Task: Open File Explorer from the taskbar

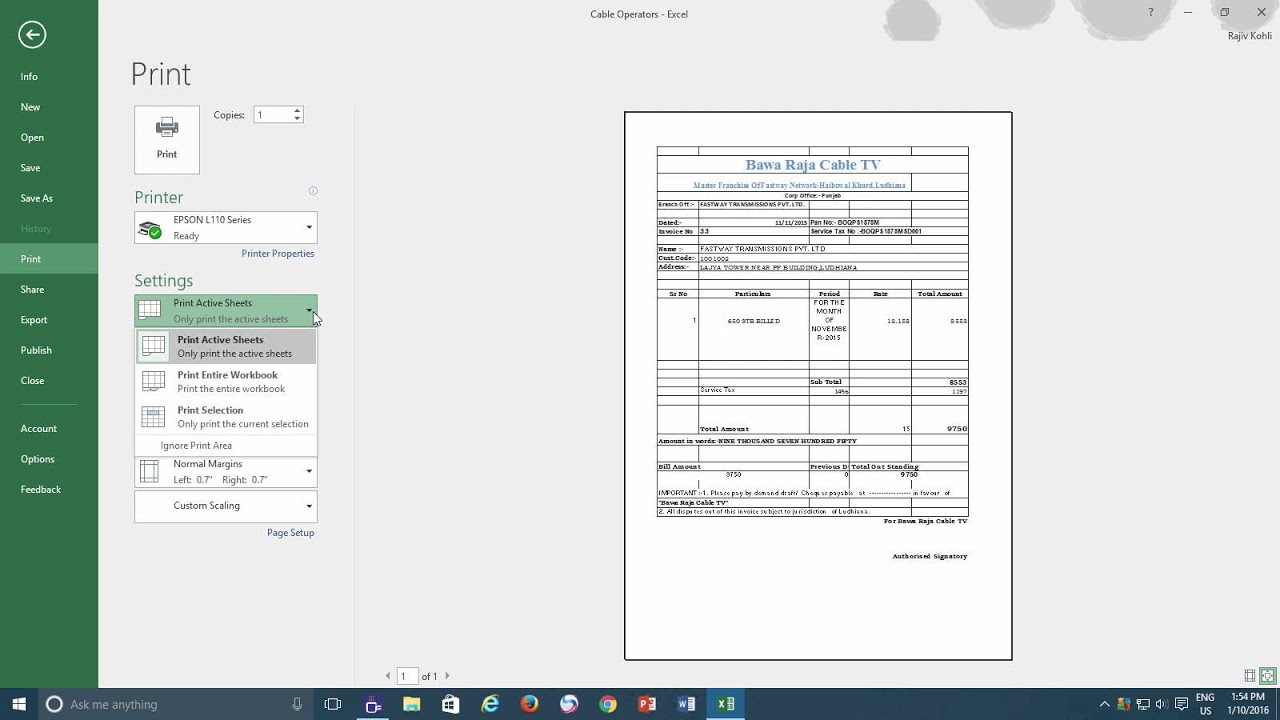Action: pos(412,704)
